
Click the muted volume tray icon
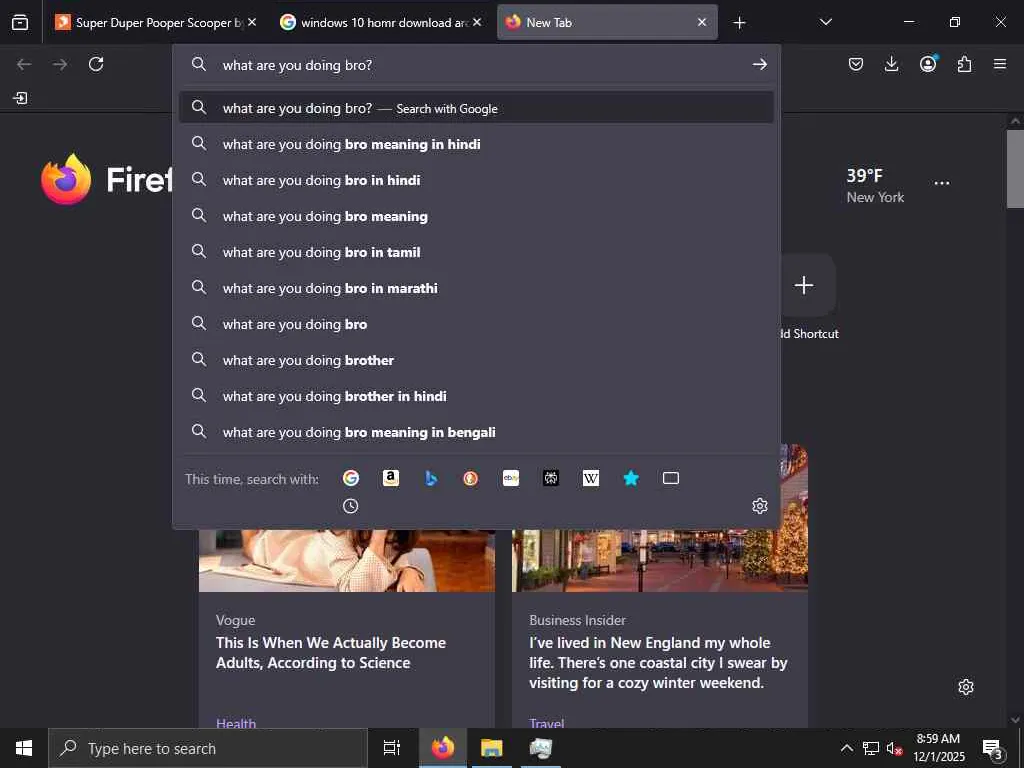click(x=893, y=748)
